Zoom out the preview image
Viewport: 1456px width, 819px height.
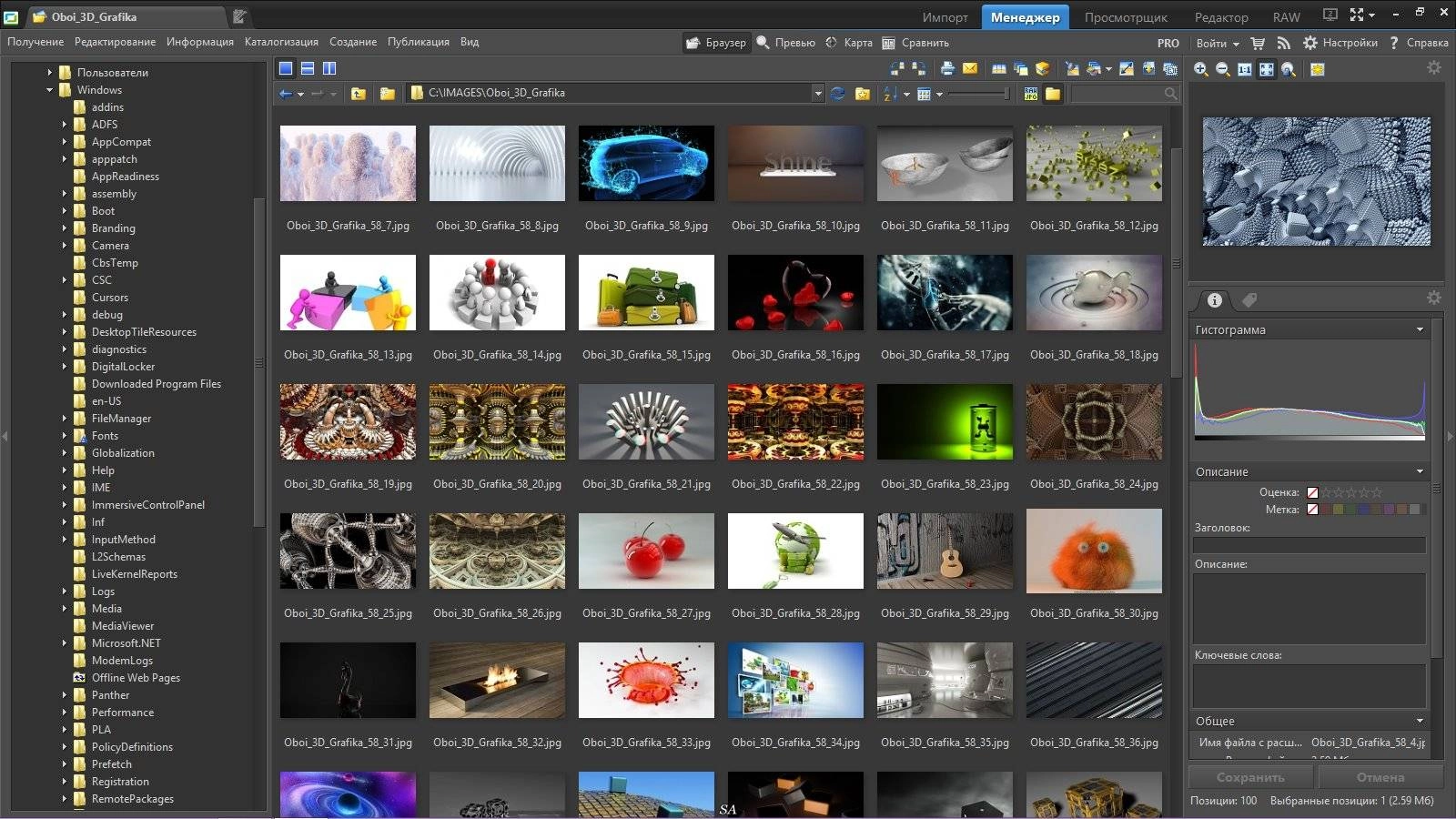click(1223, 69)
